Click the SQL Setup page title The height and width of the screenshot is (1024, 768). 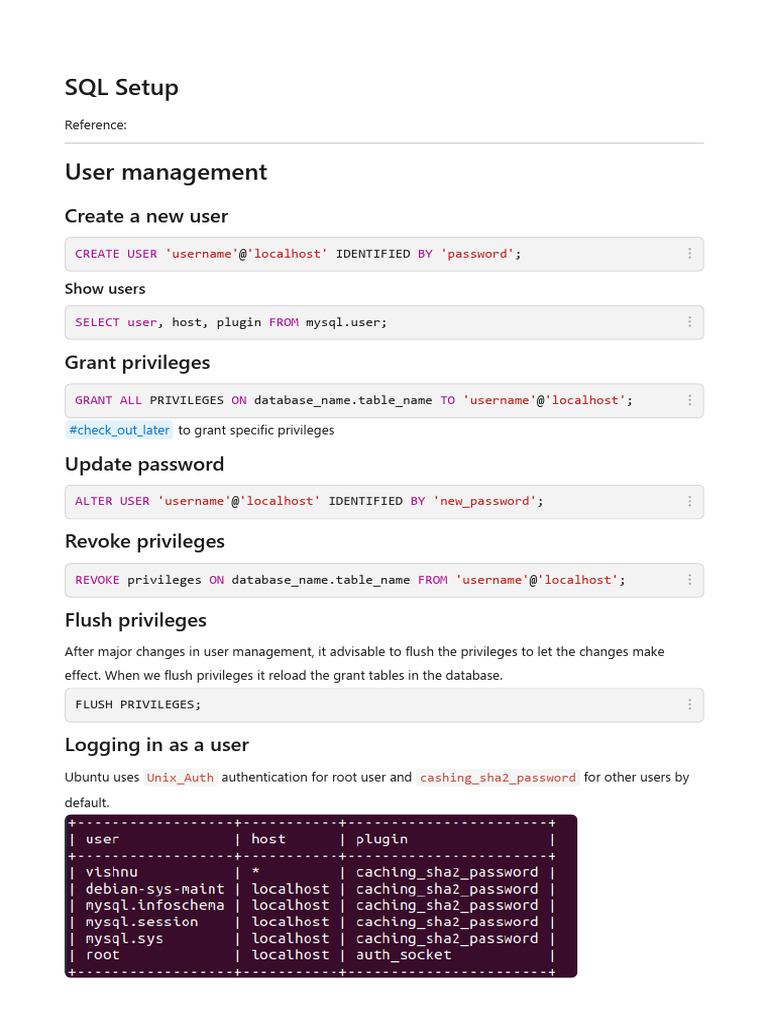pyautogui.click(x=121, y=87)
